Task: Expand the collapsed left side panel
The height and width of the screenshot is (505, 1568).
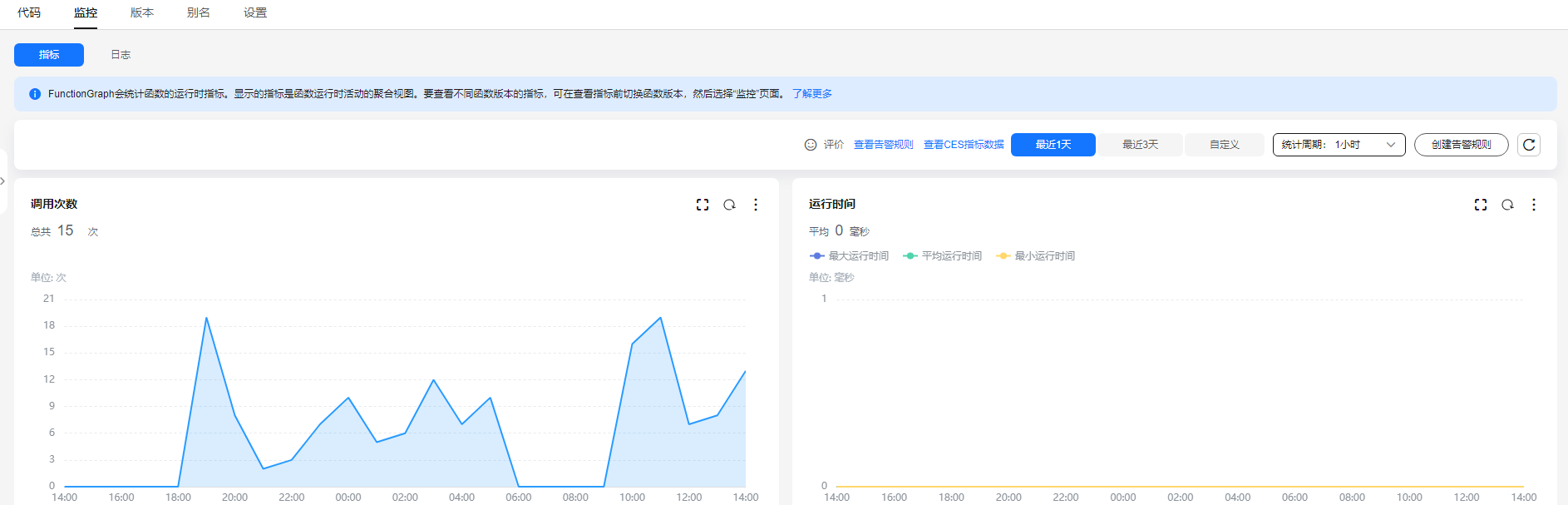Action: pyautogui.click(x=3, y=181)
